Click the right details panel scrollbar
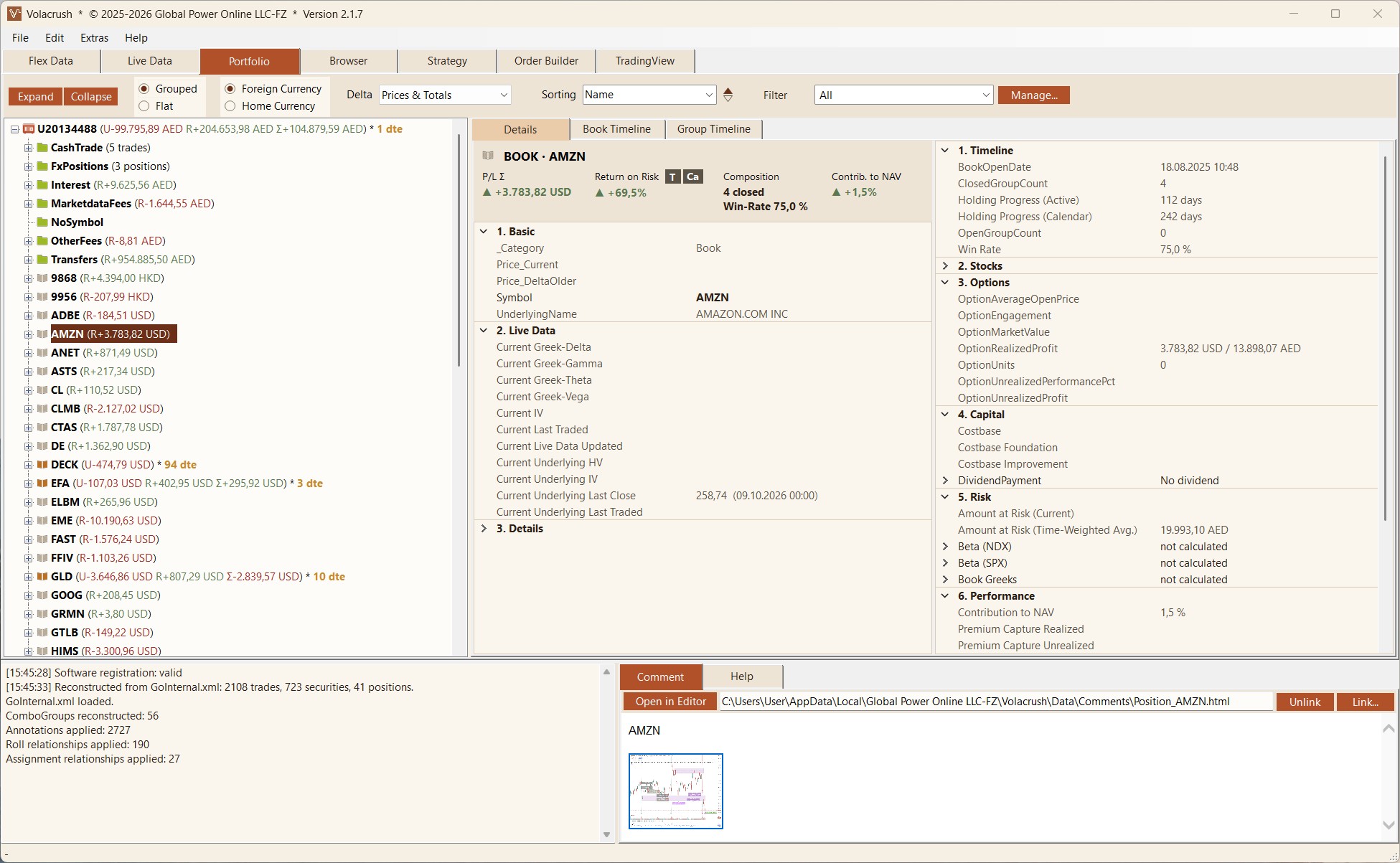This screenshot has height=863, width=1400. click(1385, 337)
